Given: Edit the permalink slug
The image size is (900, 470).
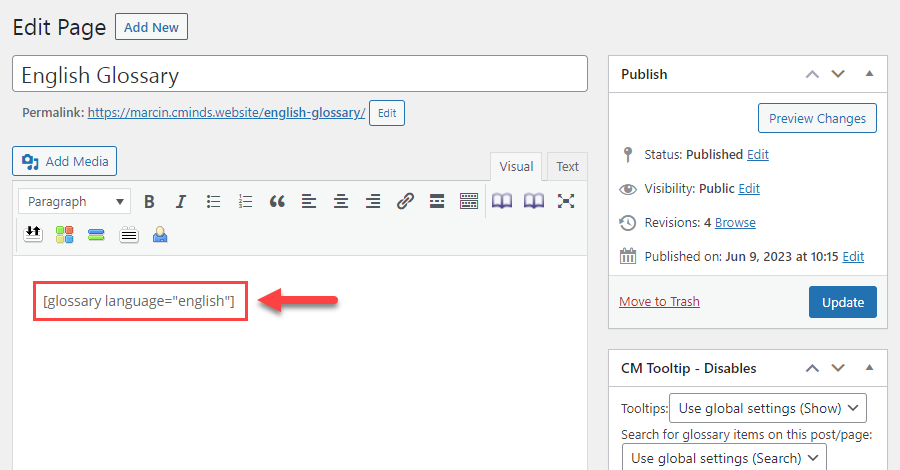Looking at the screenshot, I should 387,113.
